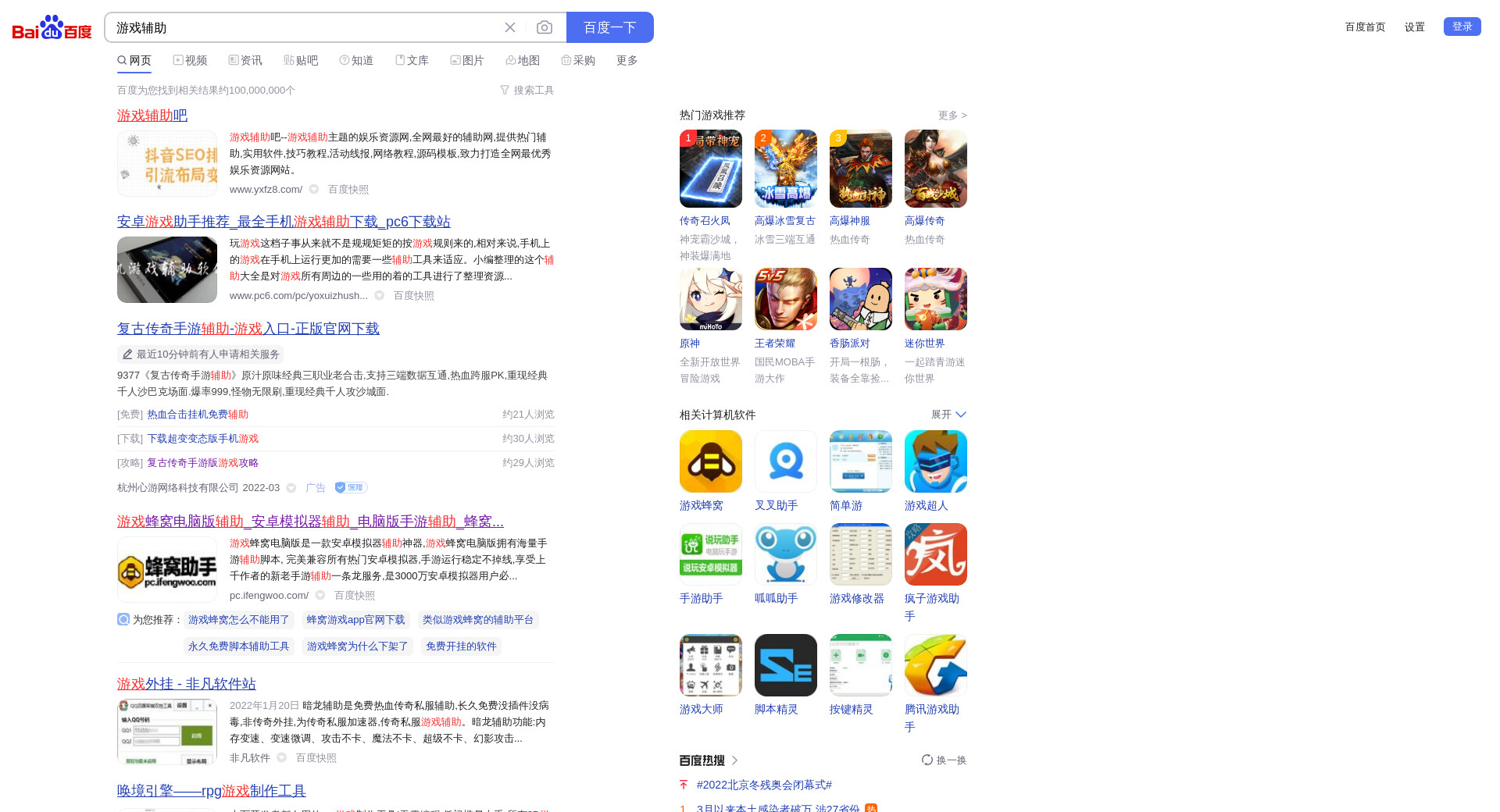
Task: Open the 游戏辅助吧 result link
Action: coord(152,116)
